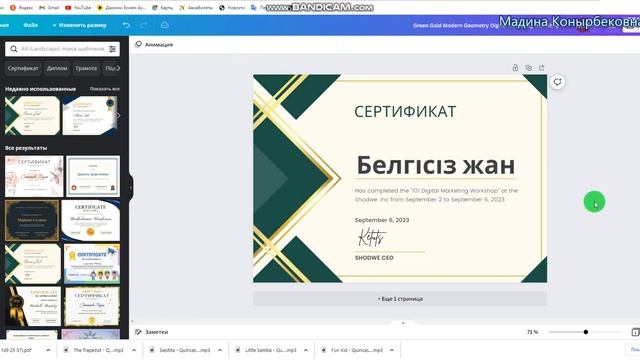Select the dark navy gold-bordered template

(x=32, y=220)
